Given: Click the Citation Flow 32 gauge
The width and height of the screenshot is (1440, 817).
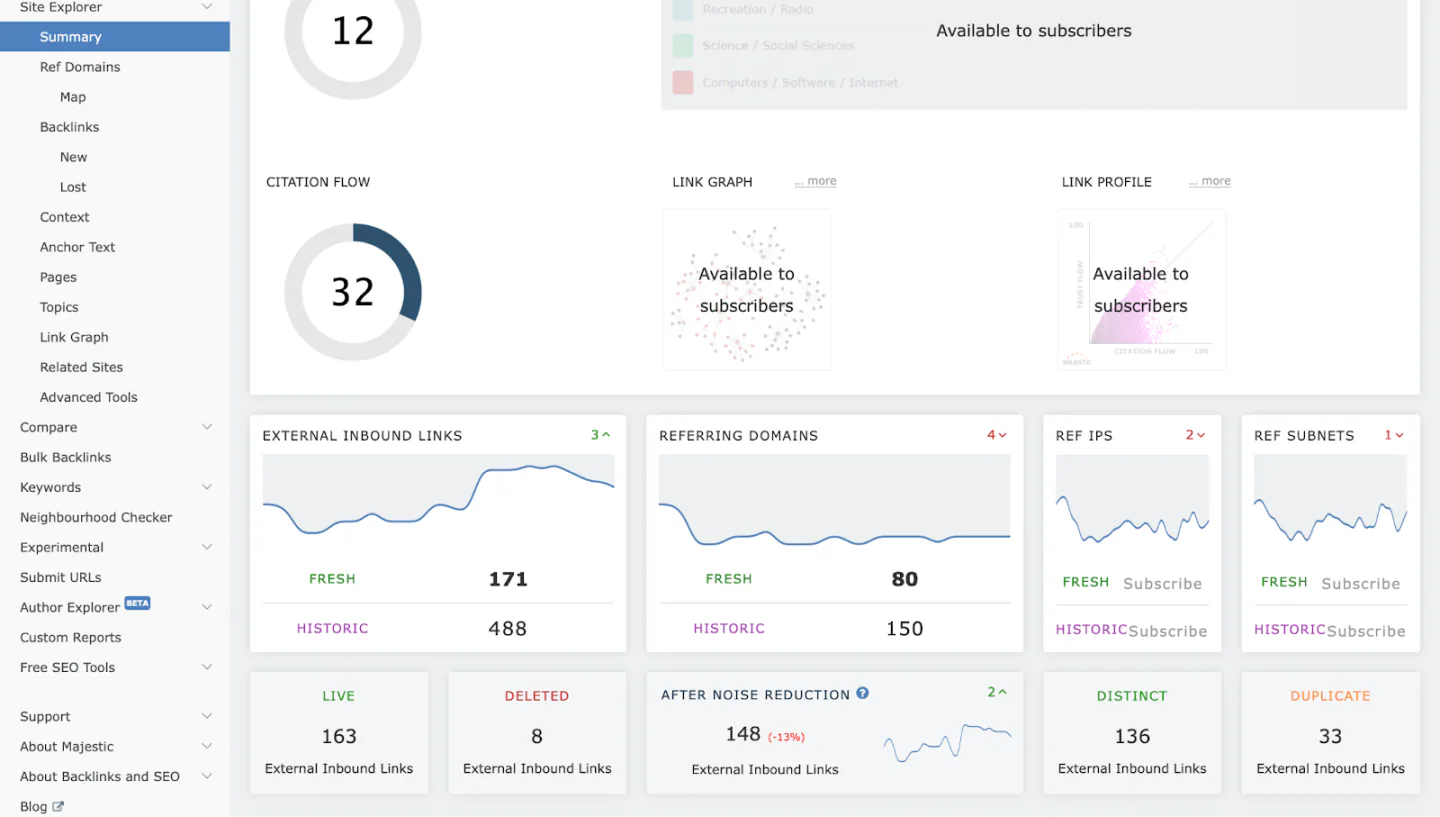Looking at the screenshot, I should pos(353,292).
